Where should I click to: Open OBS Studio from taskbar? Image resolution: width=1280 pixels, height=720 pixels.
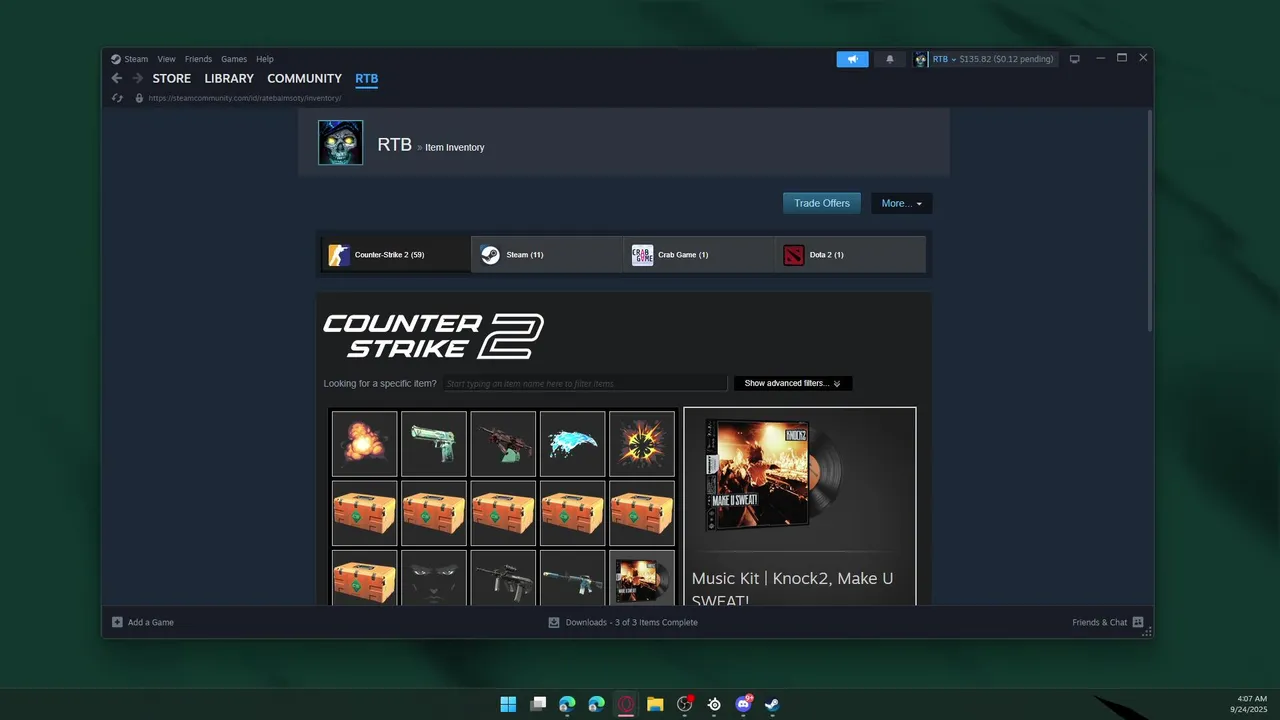pos(685,704)
